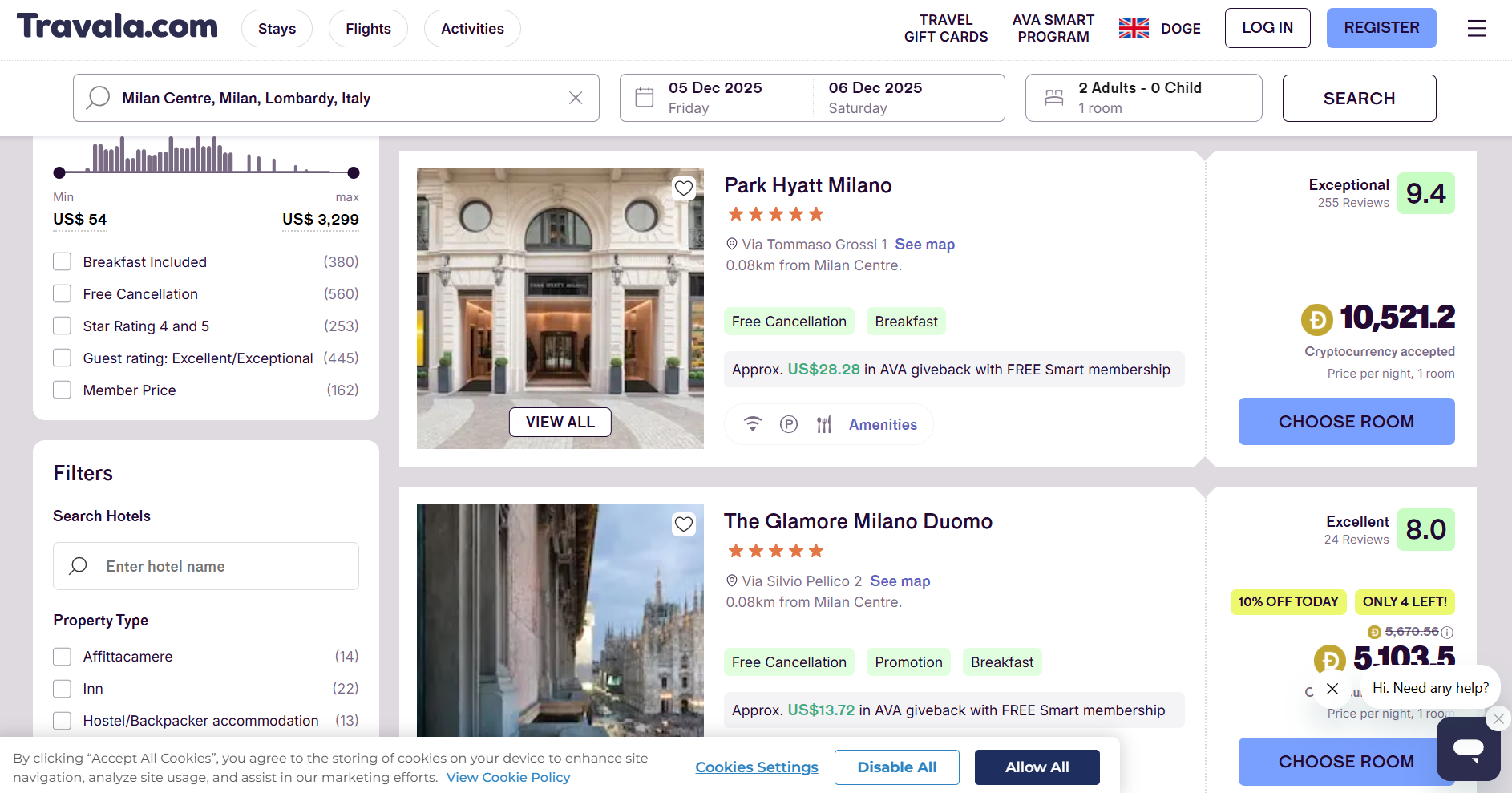This screenshot has height=793, width=1512.
Task: Click the 9.4 rating badge for Park Hyatt
Action: (x=1425, y=193)
